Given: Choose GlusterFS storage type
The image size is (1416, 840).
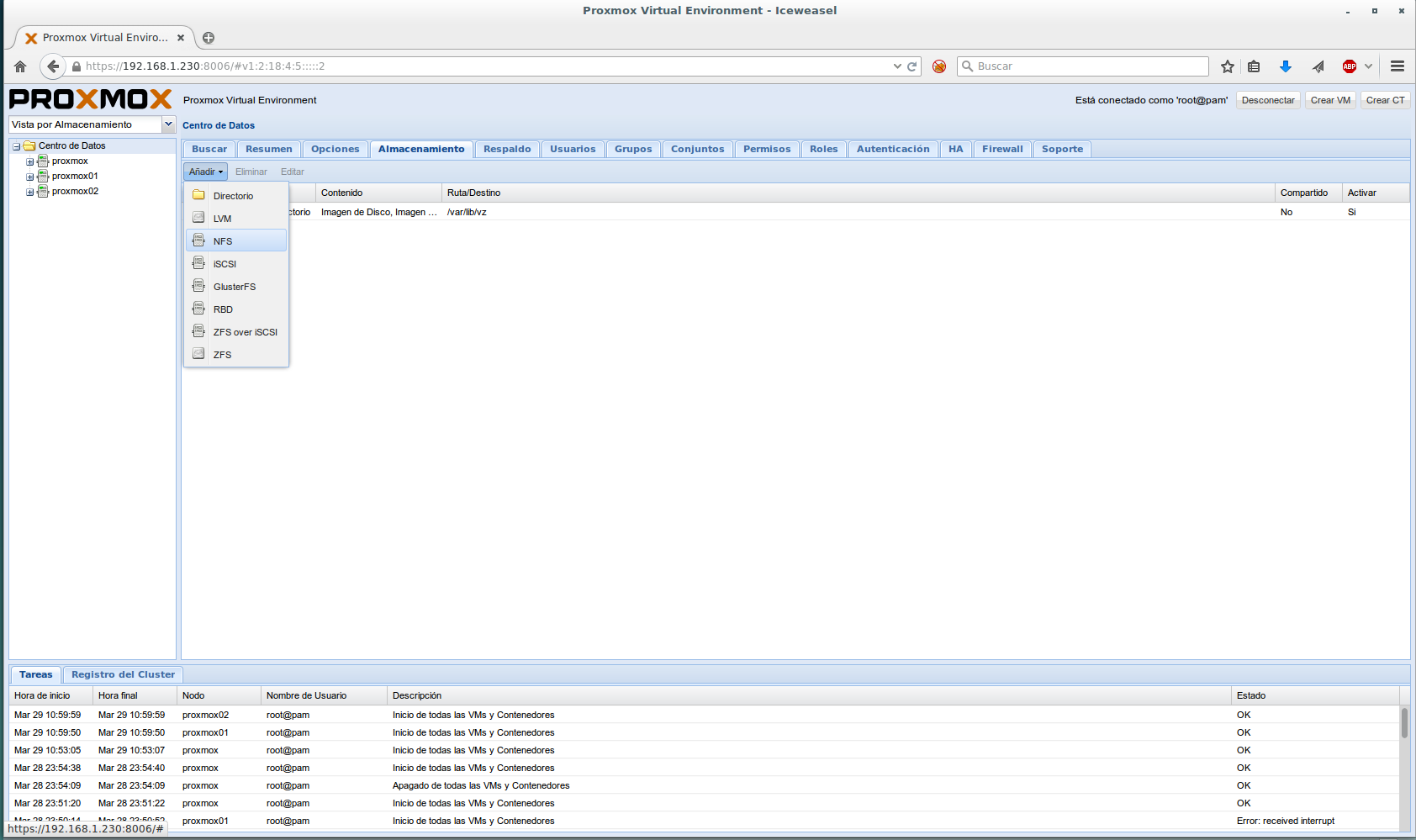Looking at the screenshot, I should click(x=234, y=287).
